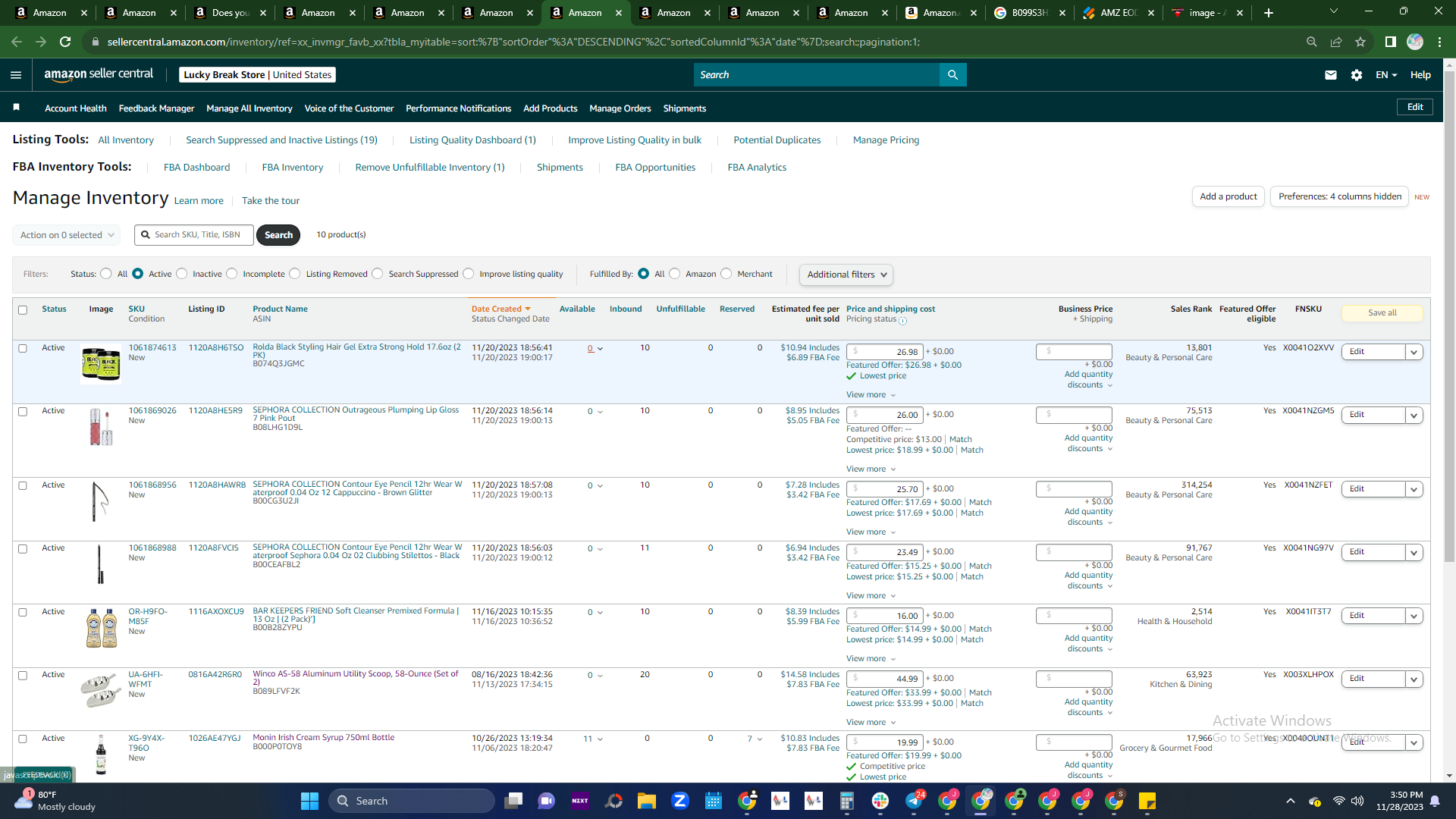Viewport: 1456px width, 819px height.
Task: Open Manage All Inventory nav item
Action: (249, 108)
